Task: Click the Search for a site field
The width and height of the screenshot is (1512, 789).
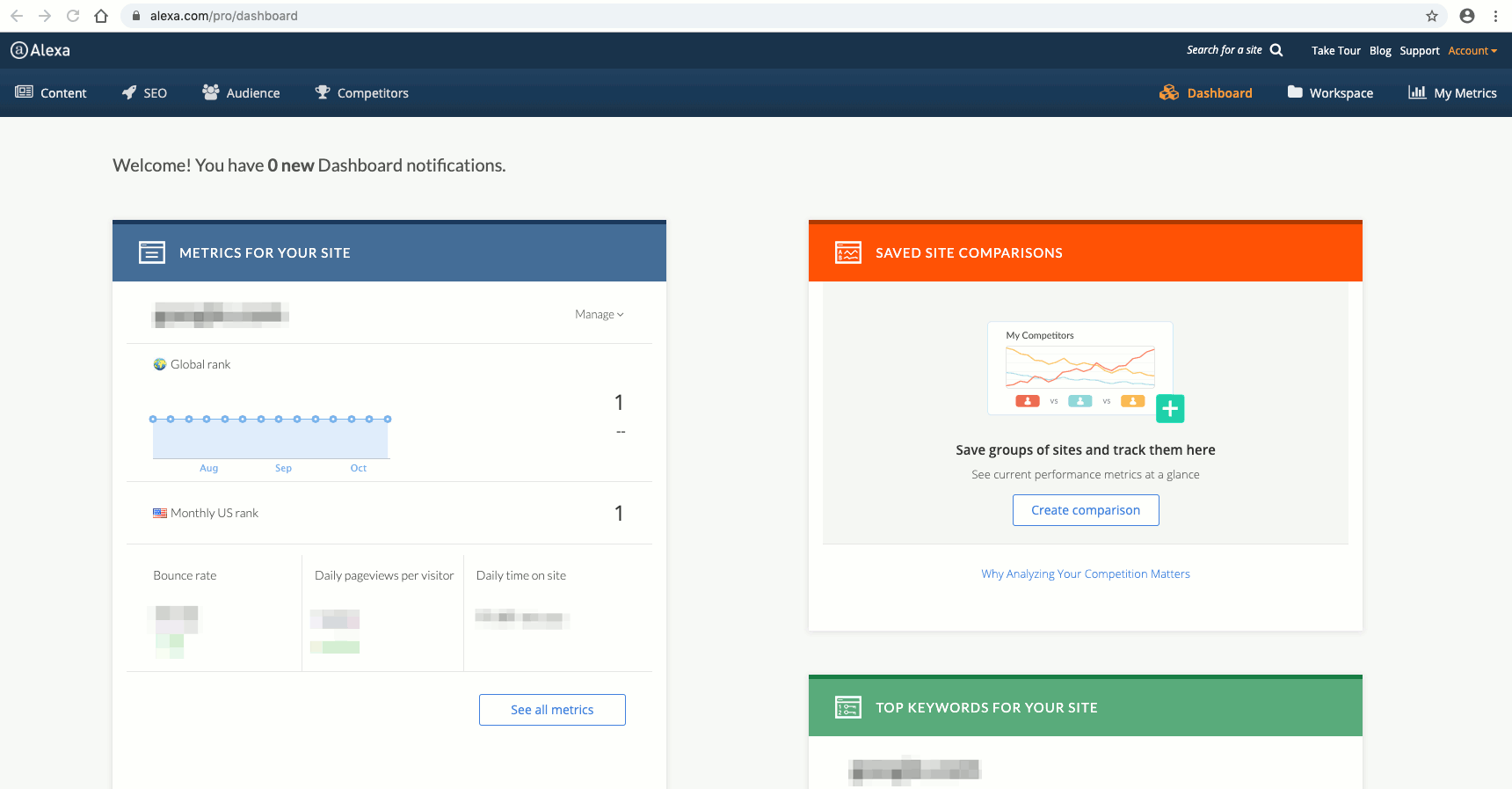Action: pyautogui.click(x=1224, y=50)
